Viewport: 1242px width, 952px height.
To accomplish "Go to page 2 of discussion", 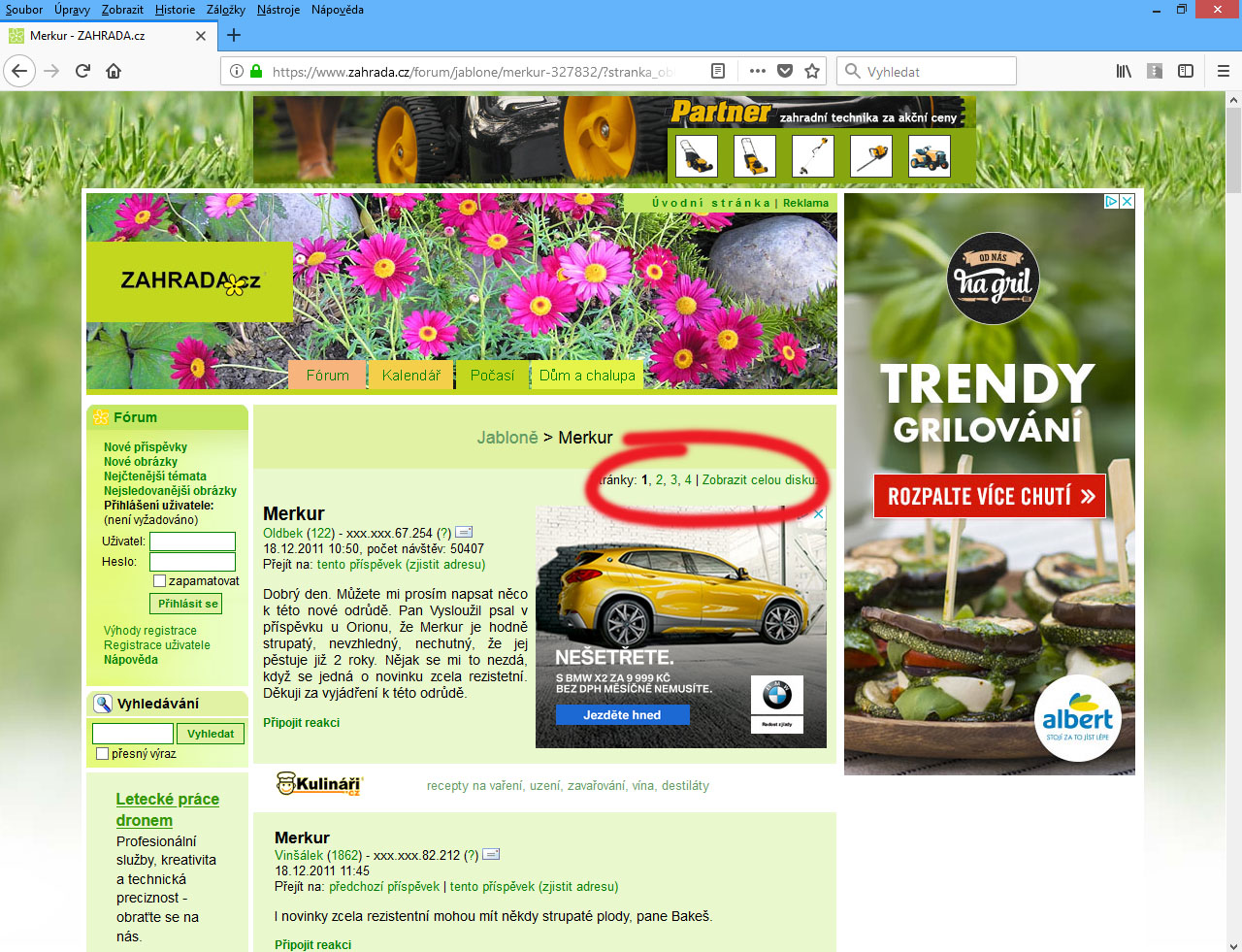I will click(x=660, y=479).
